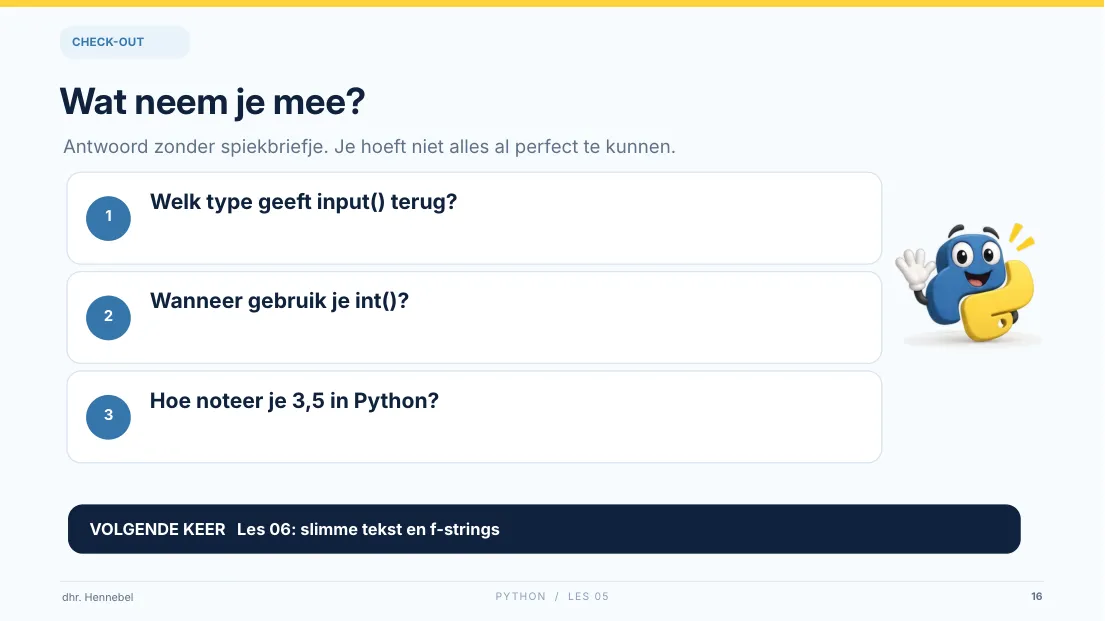The width and height of the screenshot is (1105, 621).
Task: Click the numbered circle 1 badge
Action: (109, 218)
